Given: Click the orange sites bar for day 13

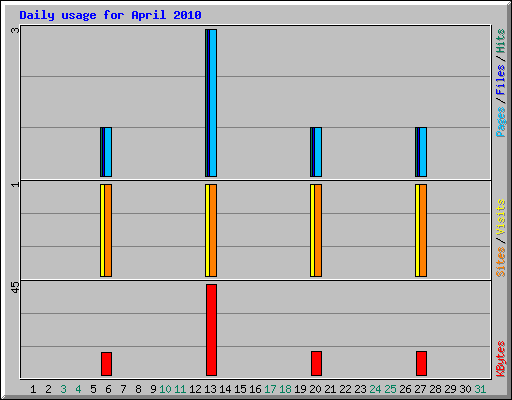Looking at the screenshot, I should coord(213,230).
